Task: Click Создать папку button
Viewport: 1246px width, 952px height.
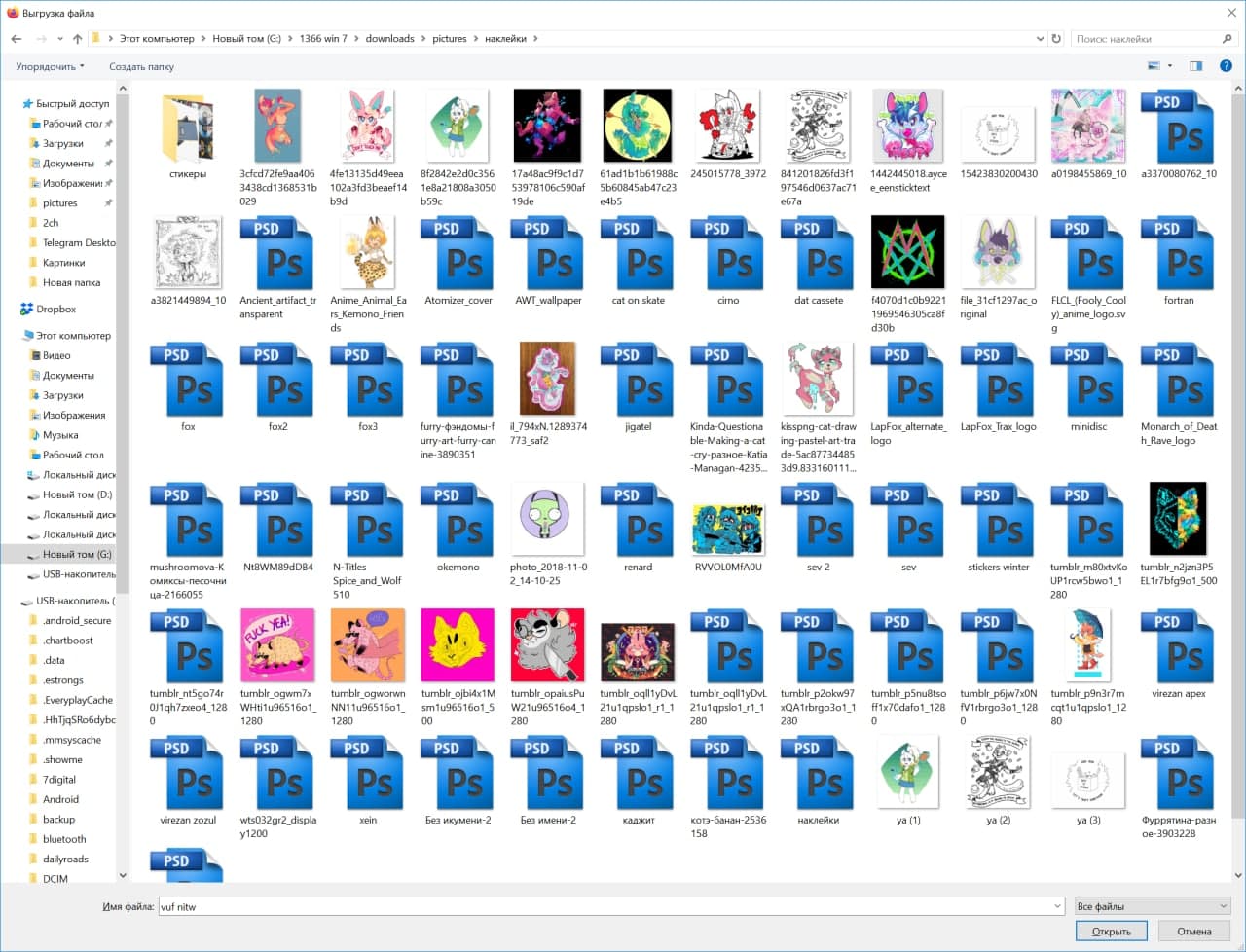Action: coord(141,66)
